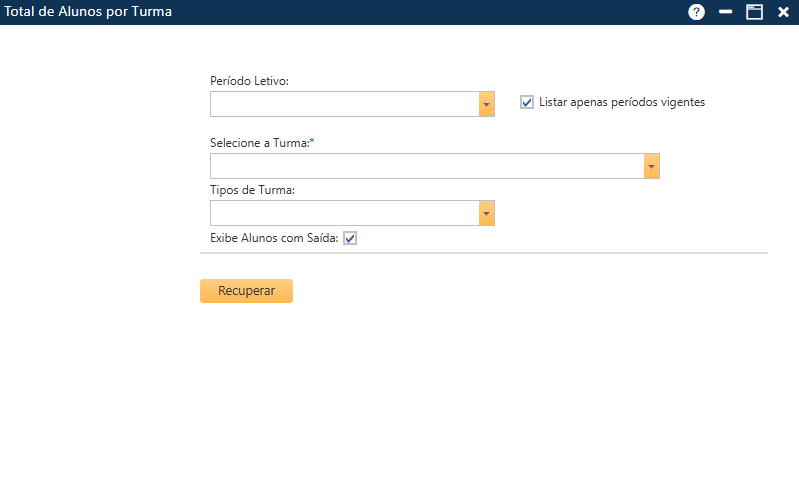This screenshot has height=500, width=799.
Task: Click the 'Tipos de Turma:' field label
Action: tap(252, 190)
